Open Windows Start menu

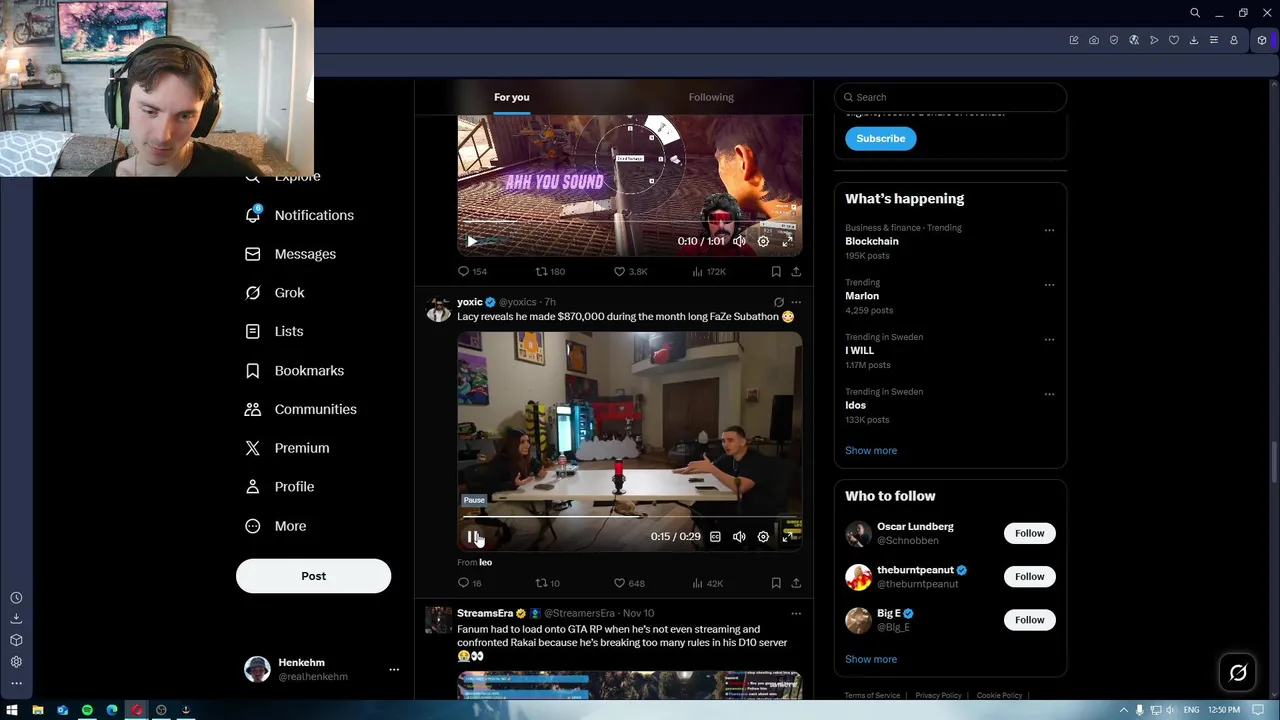tap(12, 710)
